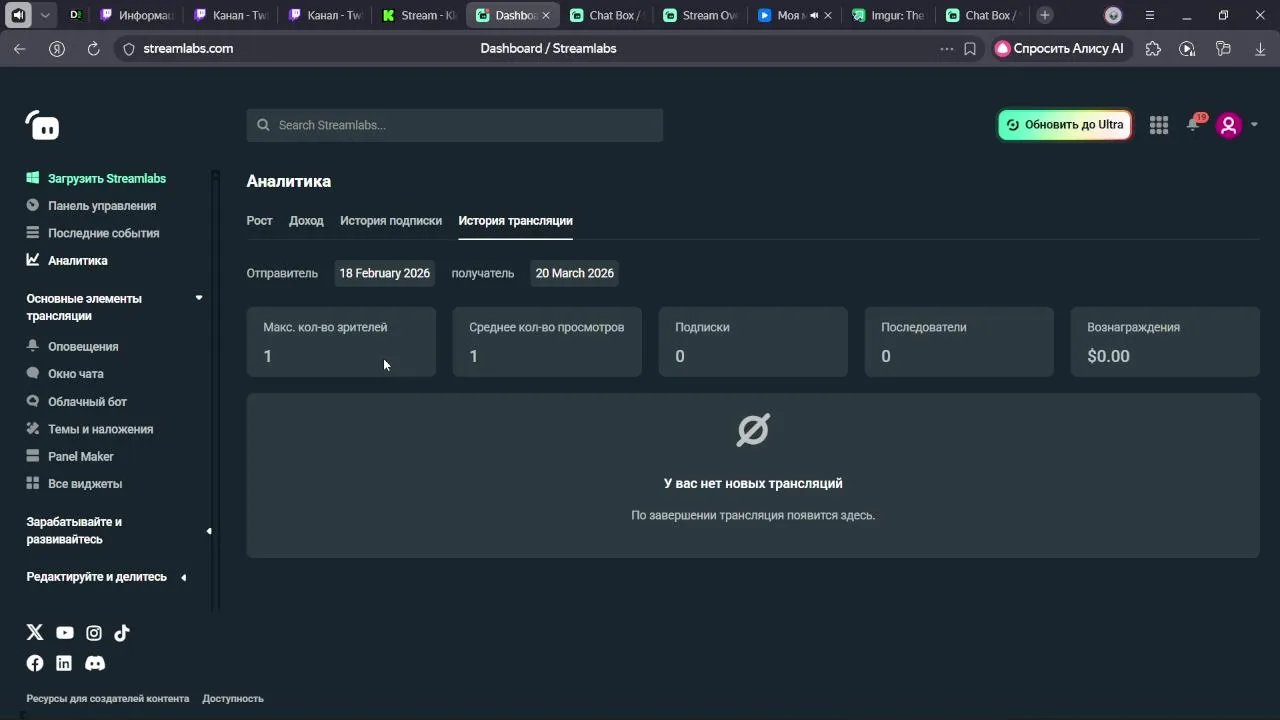This screenshot has height=720, width=1280.
Task: Open Все виджеты sidebar item
Action: click(85, 484)
